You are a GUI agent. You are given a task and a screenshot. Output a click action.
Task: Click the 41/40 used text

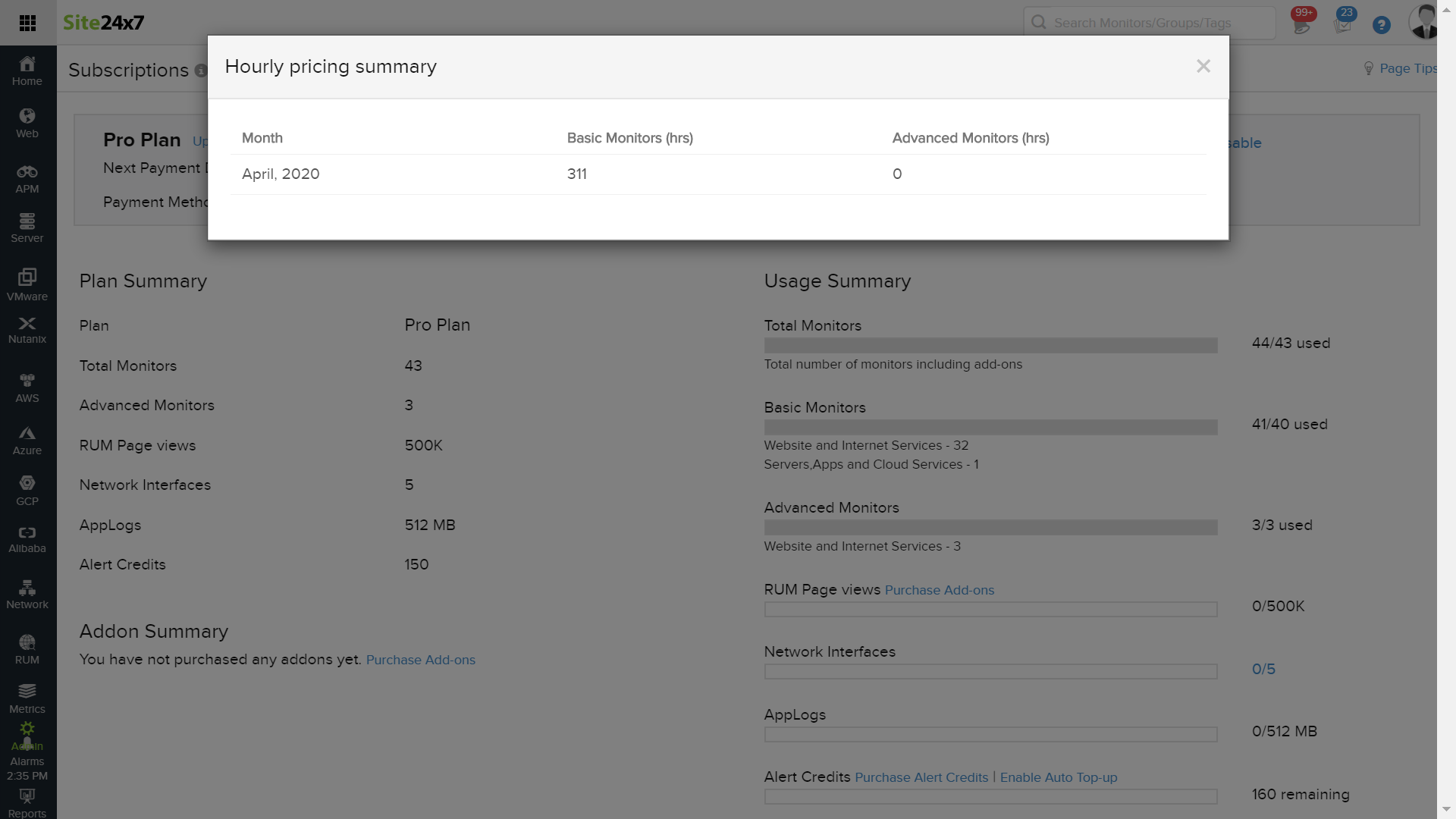(x=1289, y=424)
